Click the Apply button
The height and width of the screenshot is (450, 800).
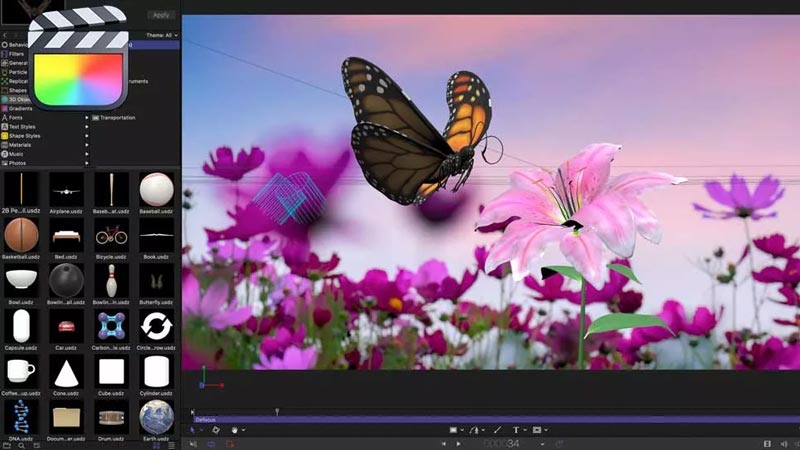[x=160, y=15]
